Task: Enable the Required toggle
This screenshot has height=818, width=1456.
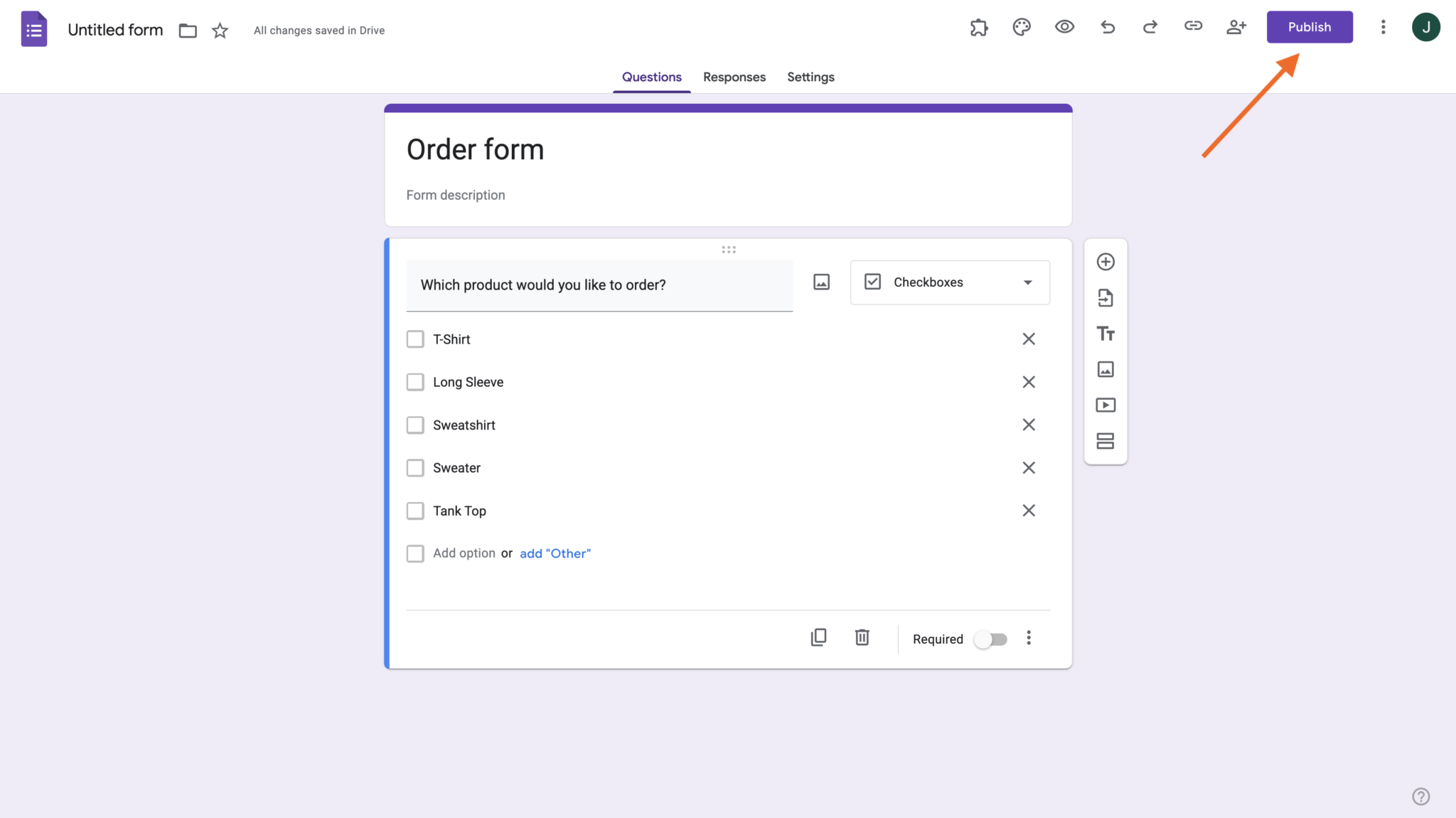Action: click(991, 639)
